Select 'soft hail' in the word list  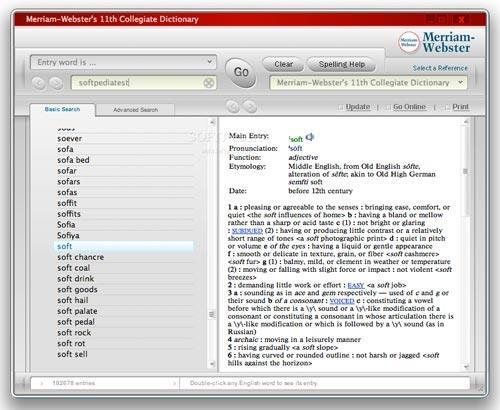coord(123,300)
